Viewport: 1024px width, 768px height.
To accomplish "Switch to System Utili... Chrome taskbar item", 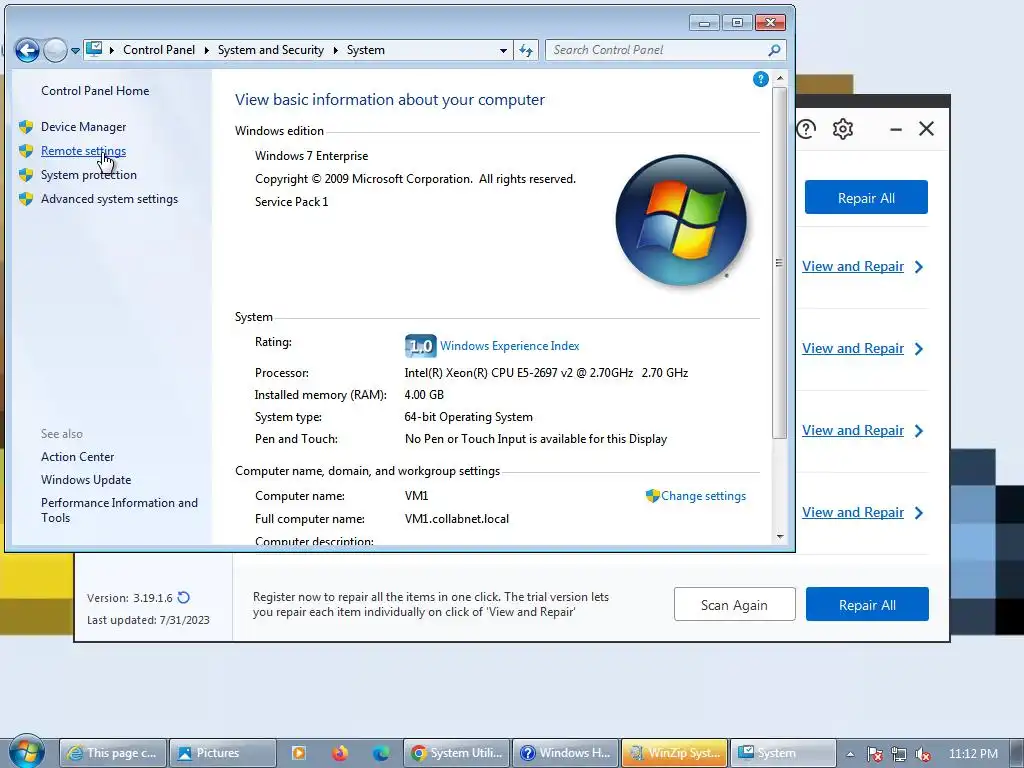I will click(457, 753).
